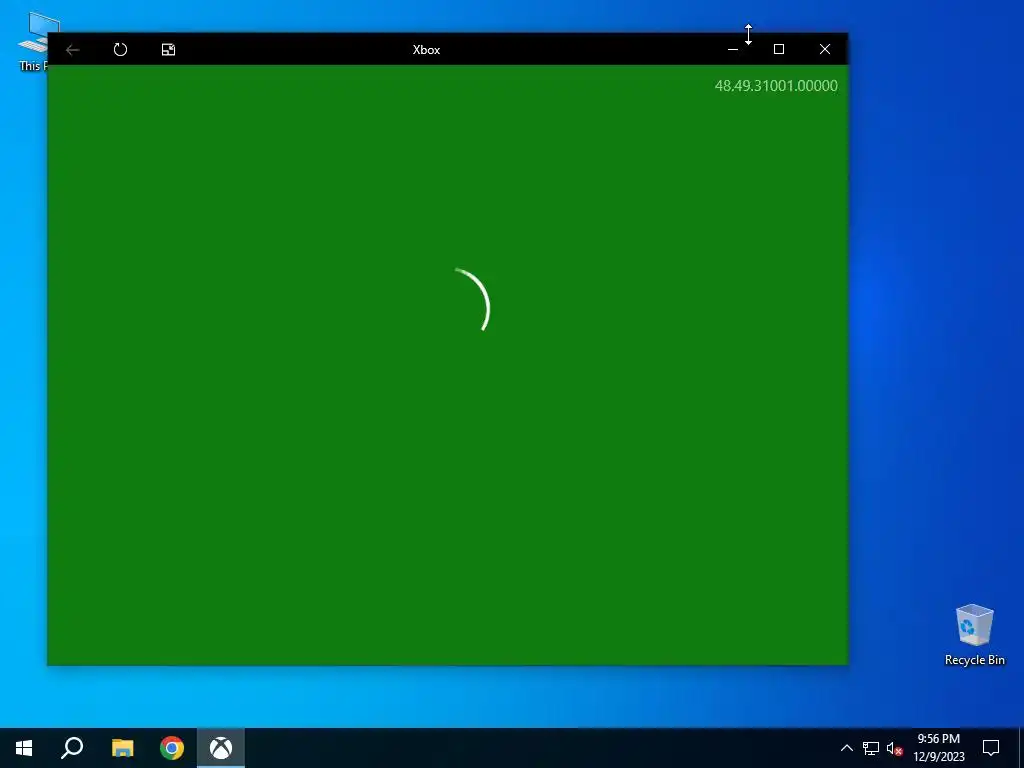Screen dimensions: 1024x768
Task: Open taskbar Search
Action: tap(72, 748)
